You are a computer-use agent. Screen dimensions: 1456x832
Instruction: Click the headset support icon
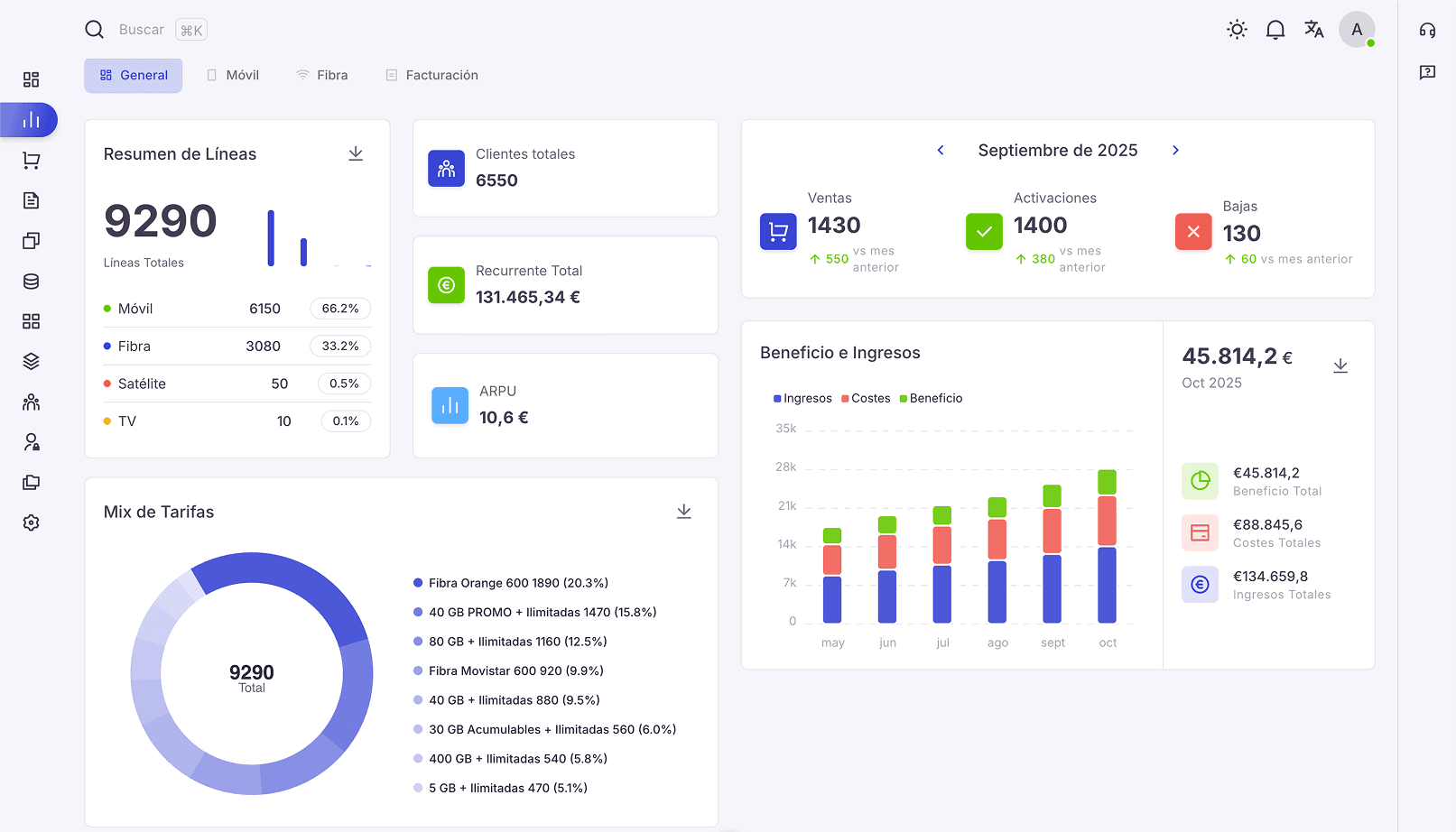[x=1426, y=31]
